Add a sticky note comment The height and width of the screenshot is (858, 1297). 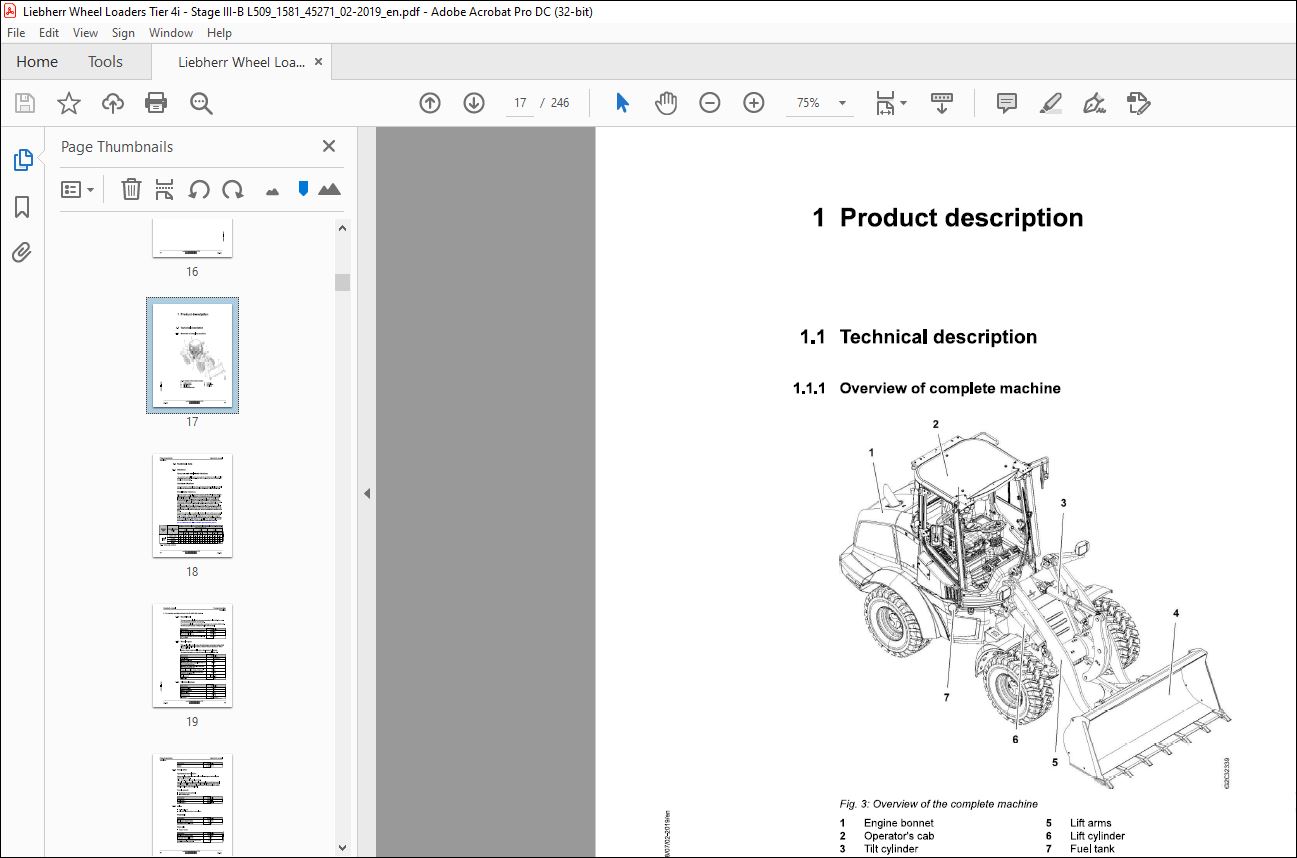1007,103
